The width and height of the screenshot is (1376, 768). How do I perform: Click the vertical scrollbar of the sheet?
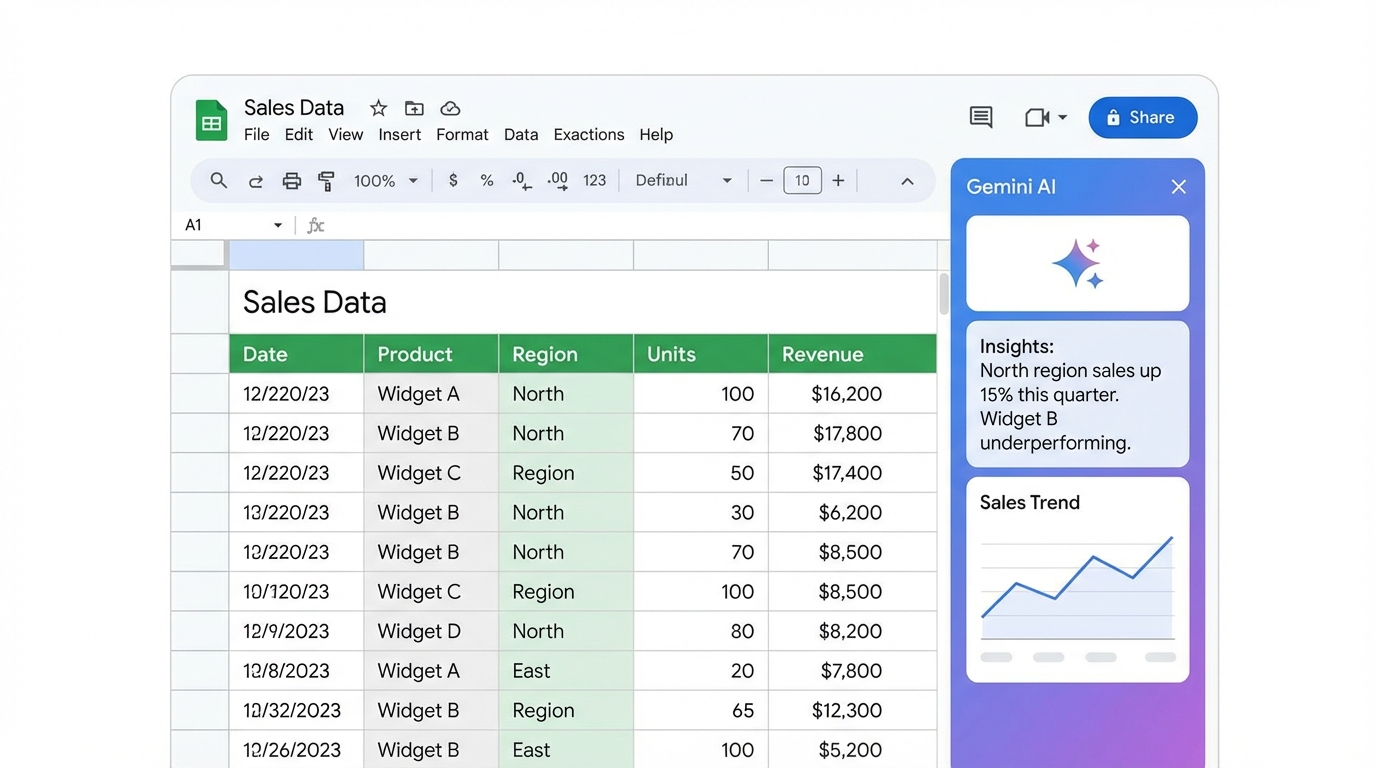[x=943, y=293]
